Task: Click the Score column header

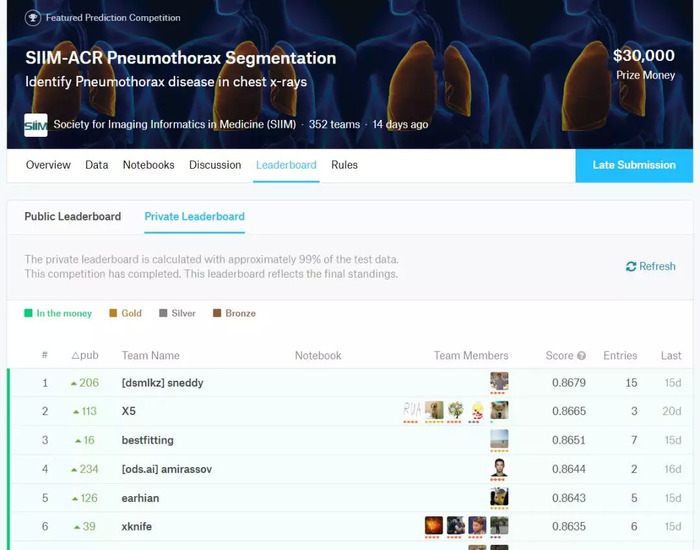Action: [x=559, y=356]
